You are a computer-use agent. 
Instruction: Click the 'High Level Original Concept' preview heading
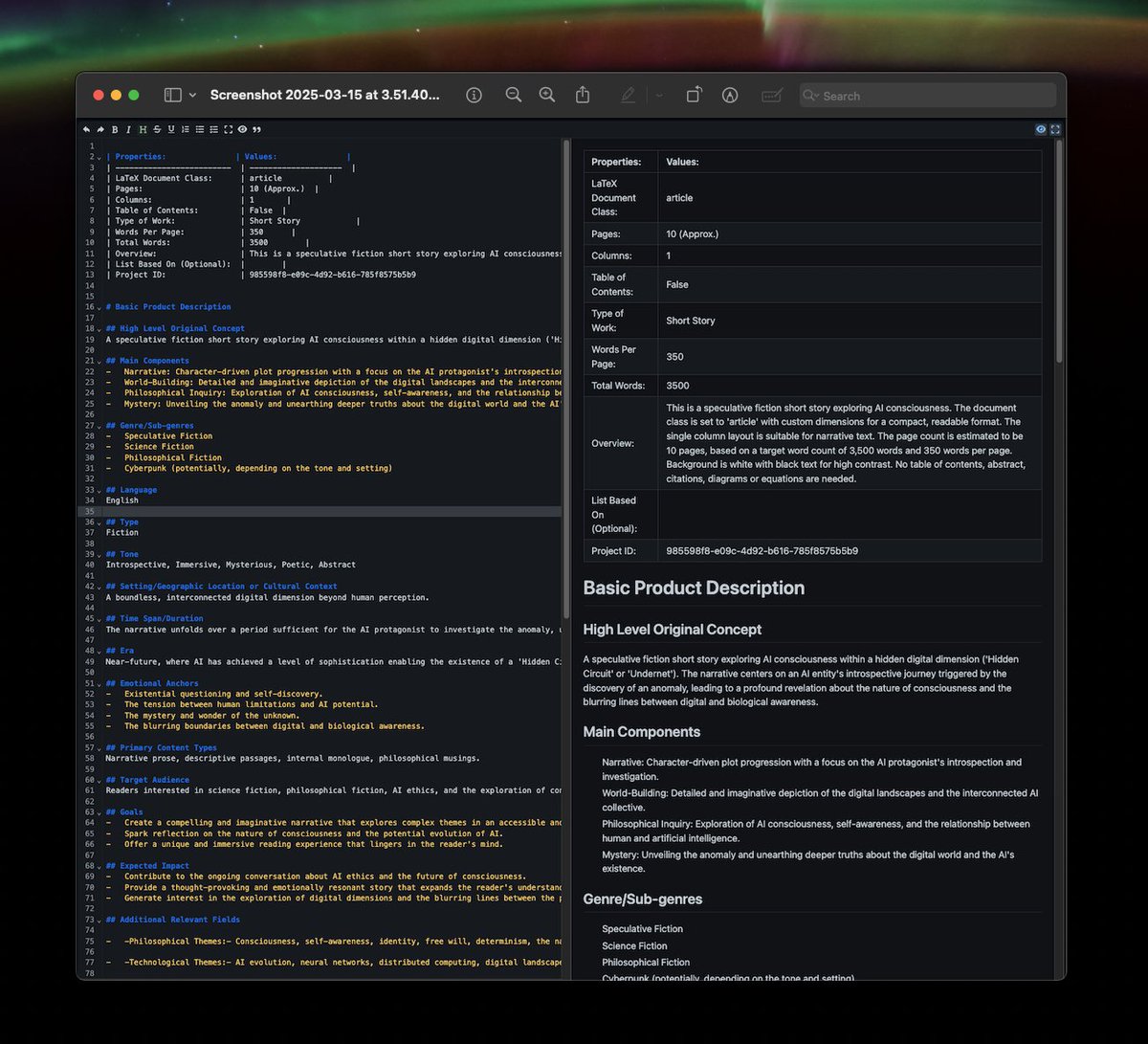click(673, 630)
